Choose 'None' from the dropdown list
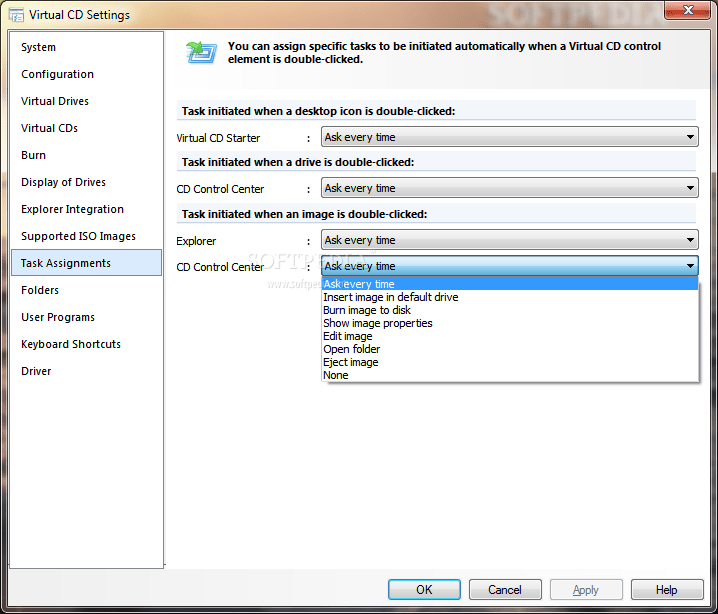 coord(510,375)
